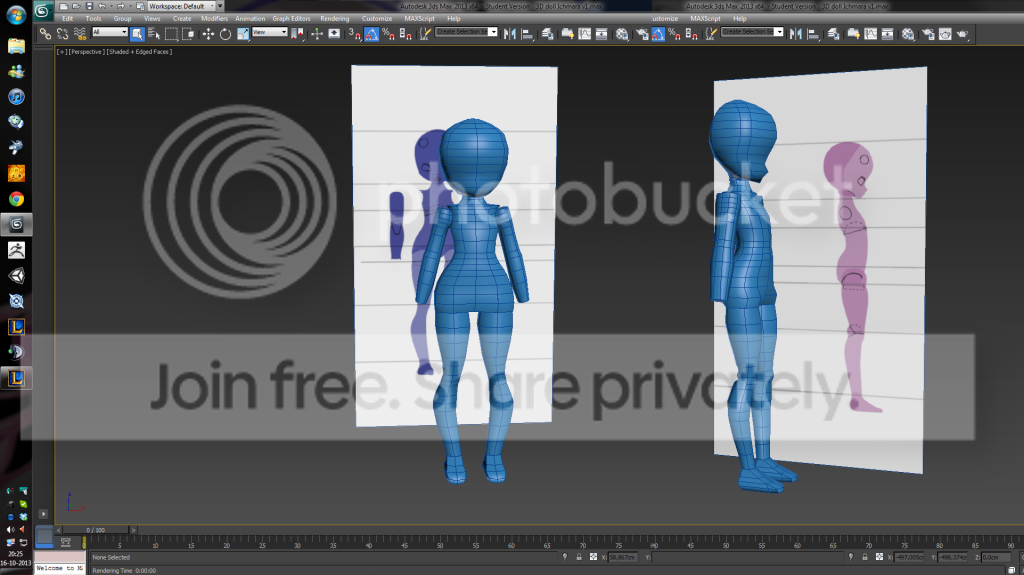Viewport: 1024px width, 575px height.
Task: Open the Workspace: Default dropdown
Action: (182, 6)
